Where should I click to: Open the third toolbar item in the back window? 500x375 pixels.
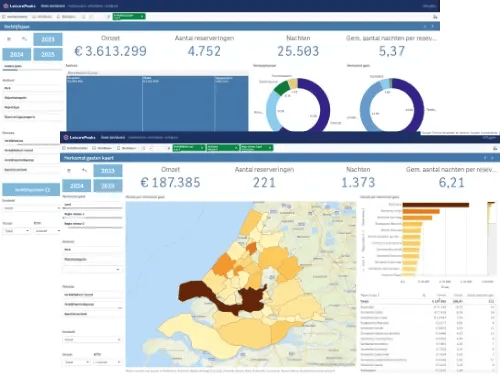tap(67, 16)
